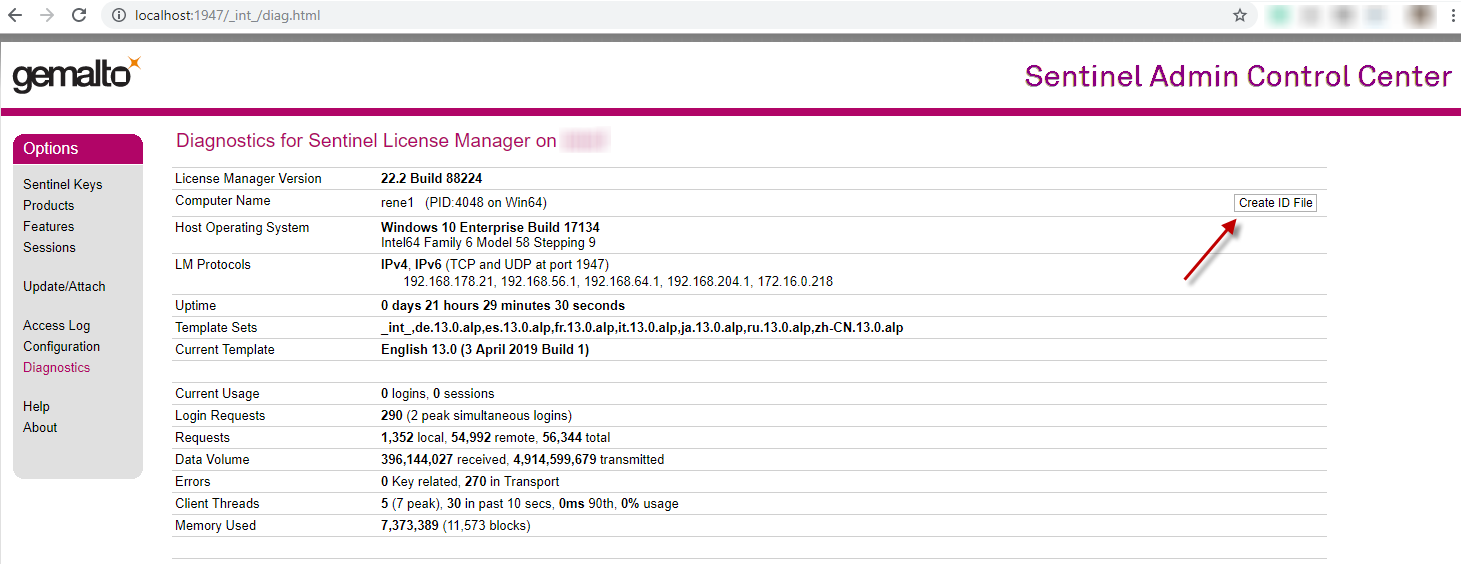Click the browser back arrow

(x=15, y=16)
